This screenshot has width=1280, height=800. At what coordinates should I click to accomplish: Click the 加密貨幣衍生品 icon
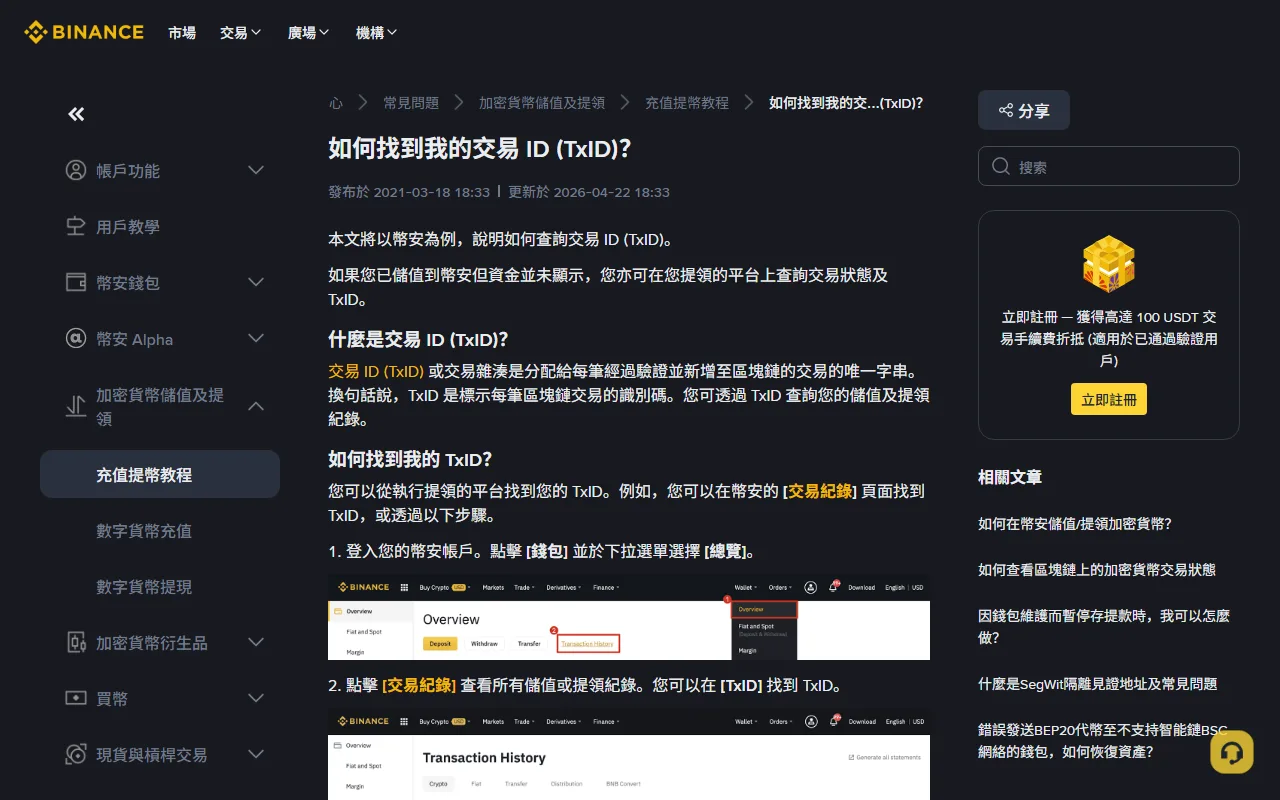coord(76,642)
